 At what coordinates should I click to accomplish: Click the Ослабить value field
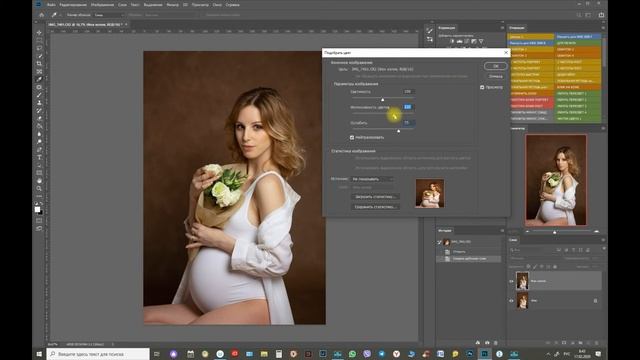click(x=408, y=123)
